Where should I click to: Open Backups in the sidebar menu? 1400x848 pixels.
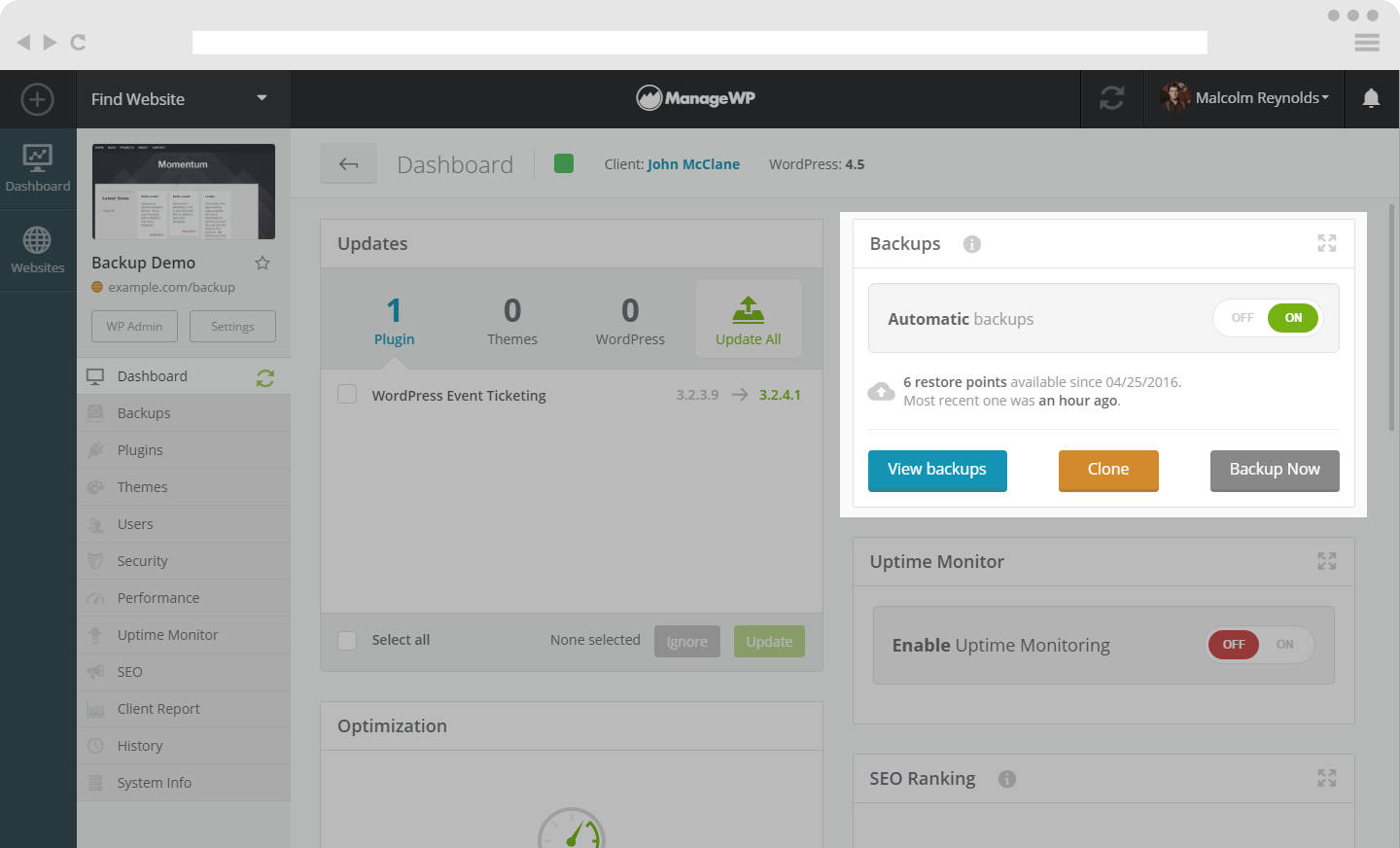coord(184,413)
